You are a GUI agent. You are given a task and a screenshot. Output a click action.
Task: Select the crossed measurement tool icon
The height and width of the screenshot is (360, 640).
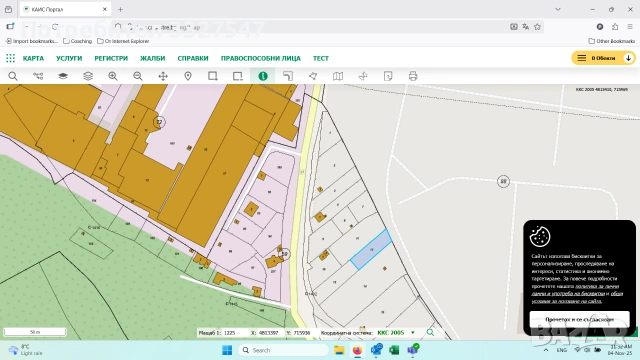(363, 76)
